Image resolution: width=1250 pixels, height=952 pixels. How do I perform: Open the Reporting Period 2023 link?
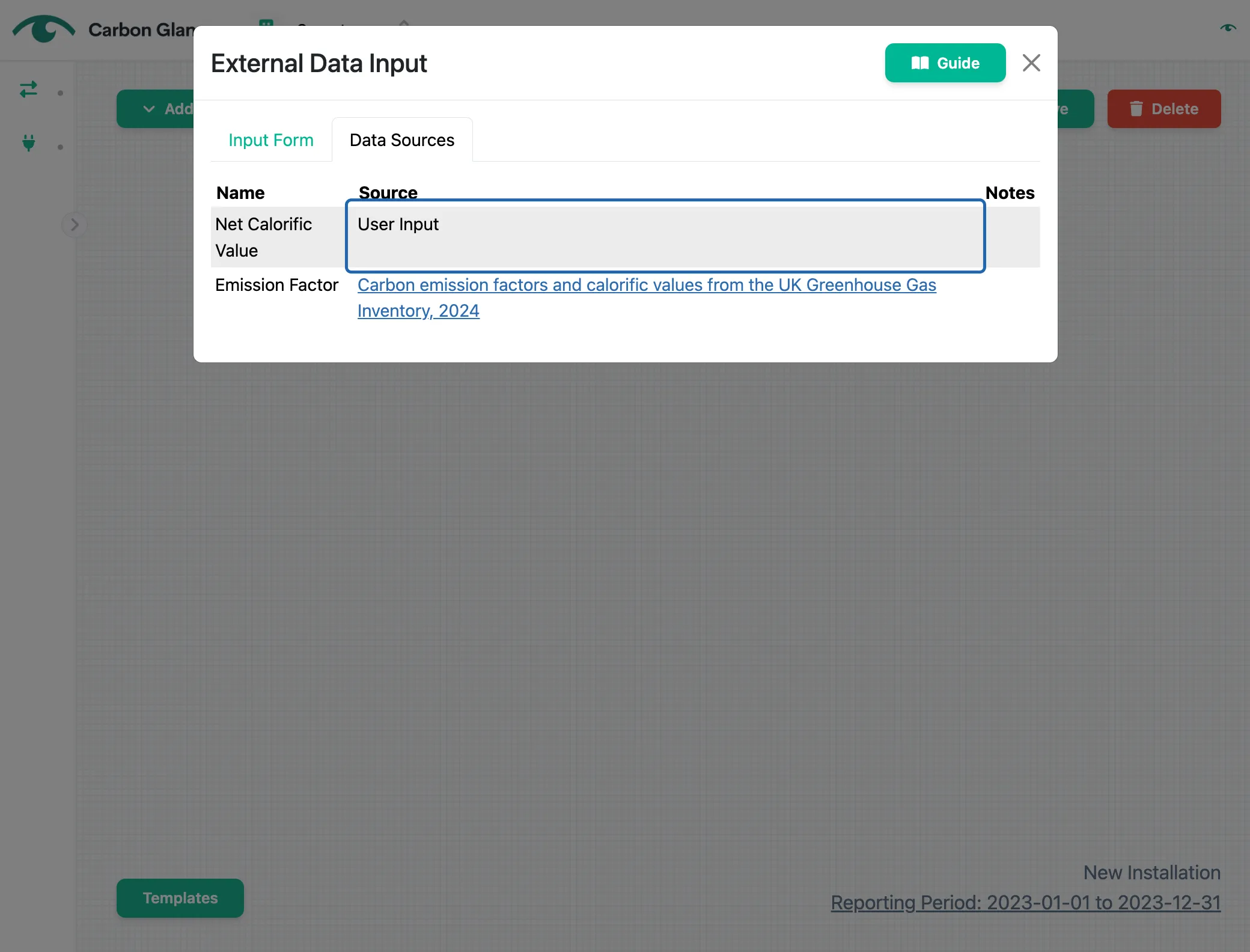(x=1025, y=902)
